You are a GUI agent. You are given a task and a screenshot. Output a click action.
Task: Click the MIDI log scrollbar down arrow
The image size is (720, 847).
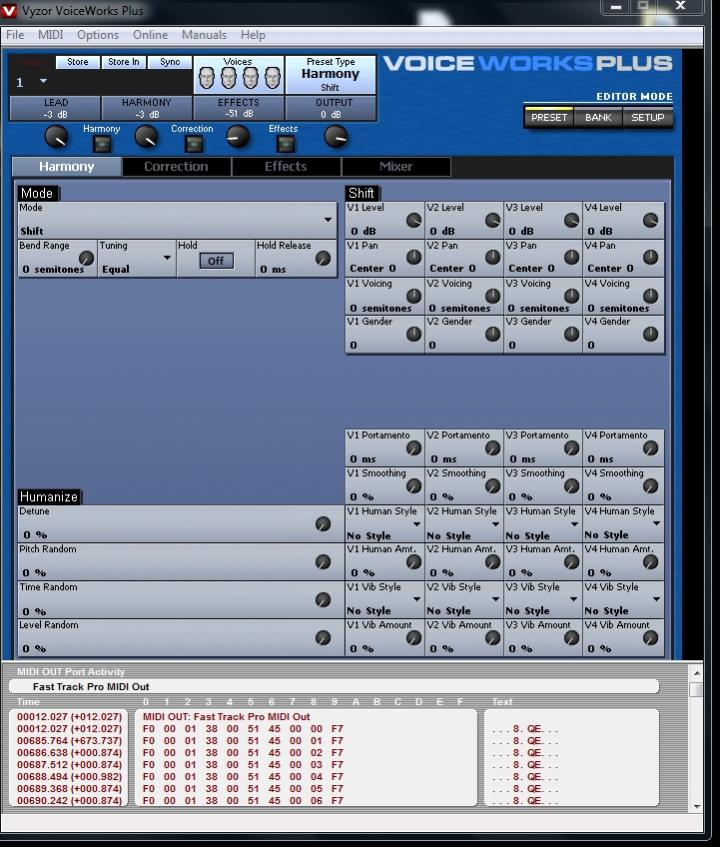point(697,806)
